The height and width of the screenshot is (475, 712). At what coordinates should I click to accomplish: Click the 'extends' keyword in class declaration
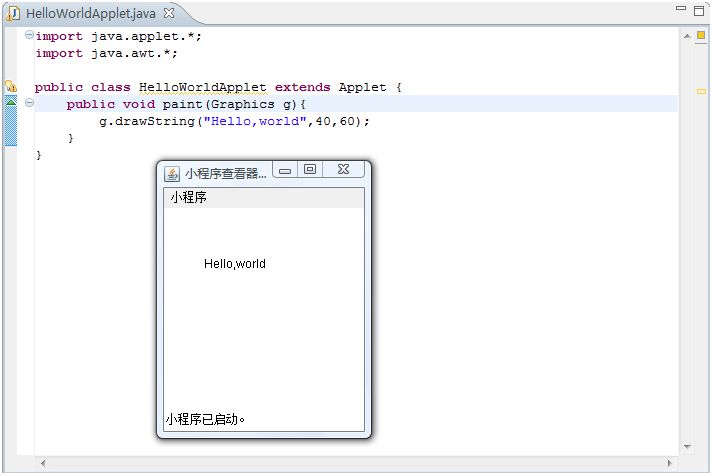click(302, 87)
